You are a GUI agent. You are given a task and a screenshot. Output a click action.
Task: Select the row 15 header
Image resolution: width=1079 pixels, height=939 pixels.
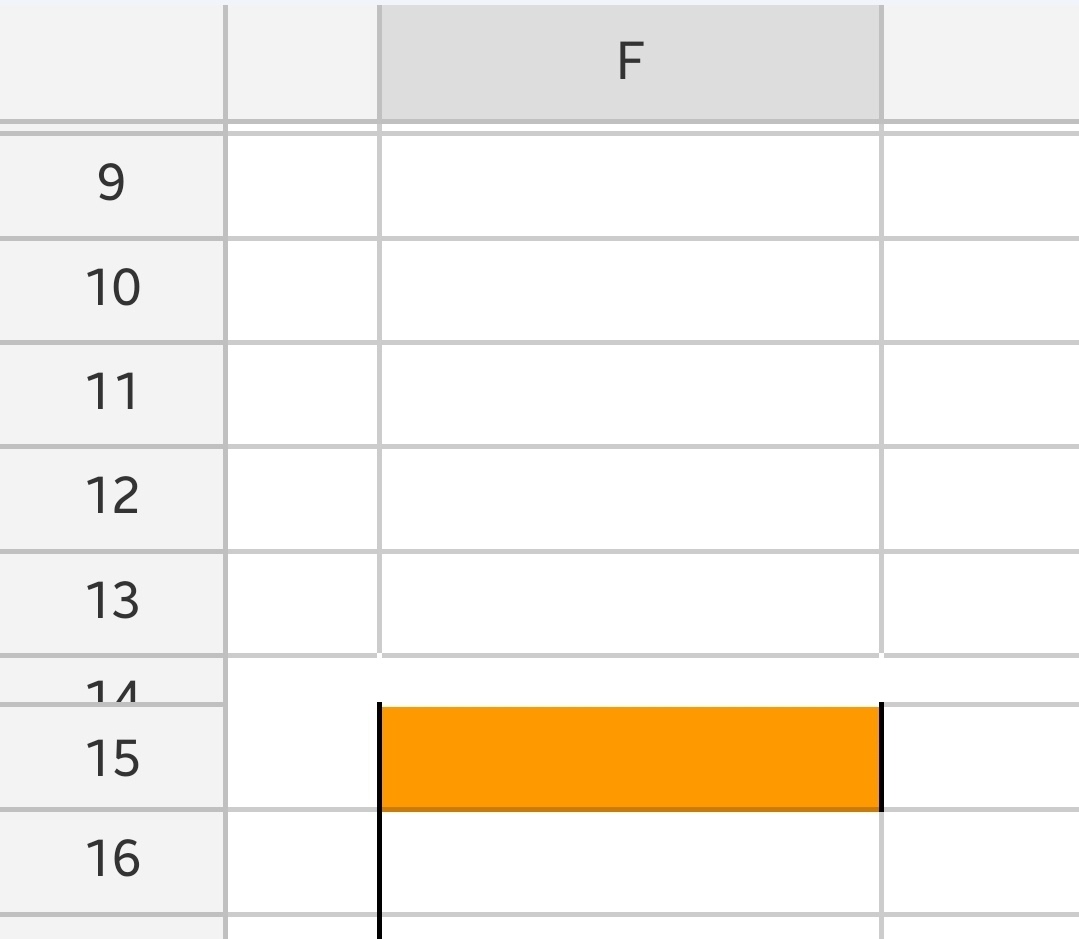tap(111, 757)
